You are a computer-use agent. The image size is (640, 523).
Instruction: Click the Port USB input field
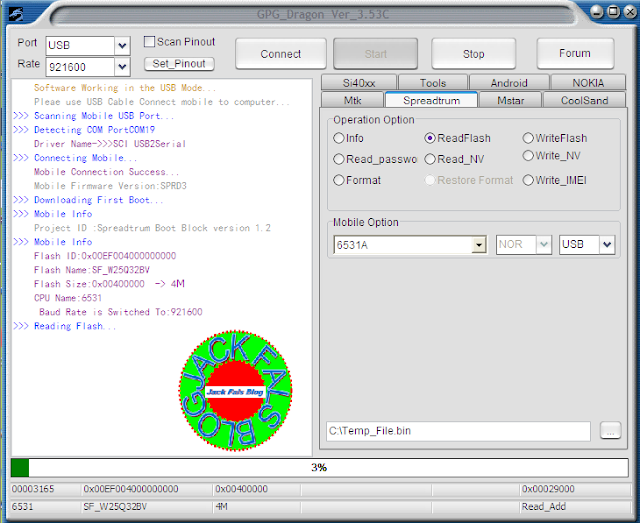pyautogui.click(x=80, y=45)
